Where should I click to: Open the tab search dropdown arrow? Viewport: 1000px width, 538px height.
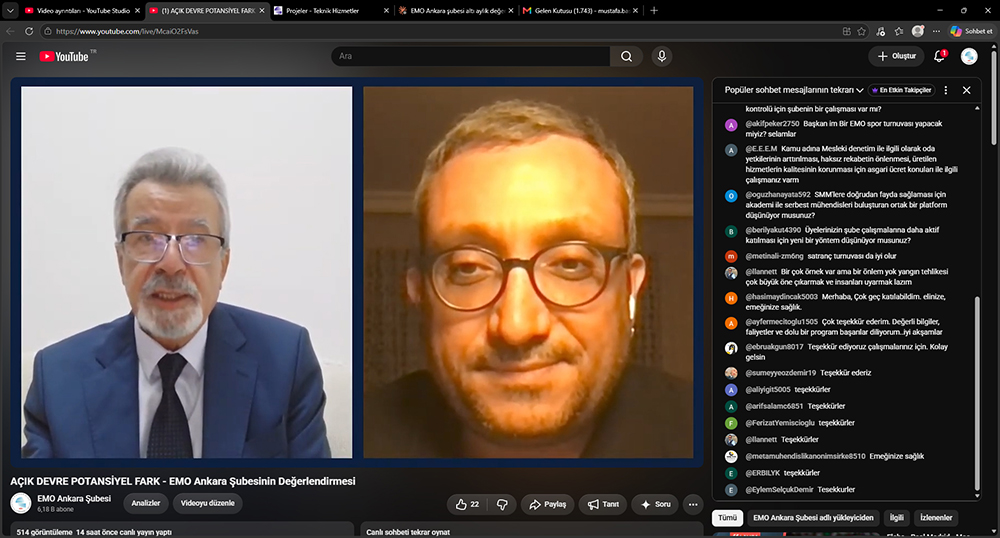point(10,10)
